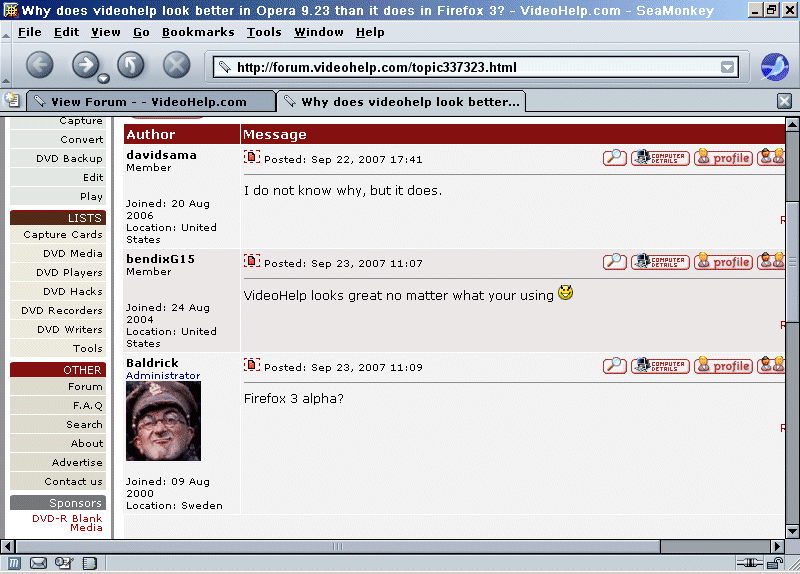Image resolution: width=800 pixels, height=574 pixels.
Task: Switch to the View Forum - VideoHelp.com tab
Action: coord(151,102)
